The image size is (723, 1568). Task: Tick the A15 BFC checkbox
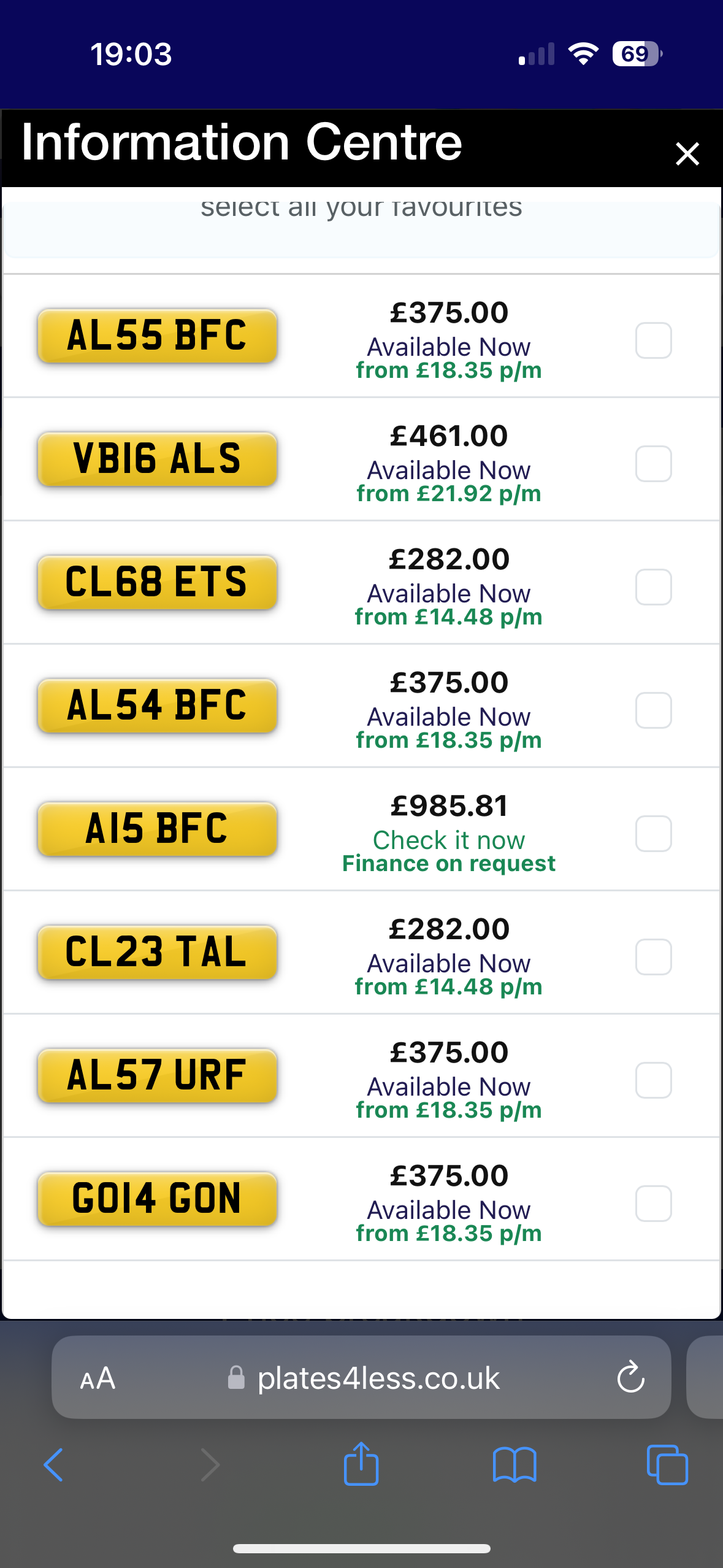tap(653, 833)
